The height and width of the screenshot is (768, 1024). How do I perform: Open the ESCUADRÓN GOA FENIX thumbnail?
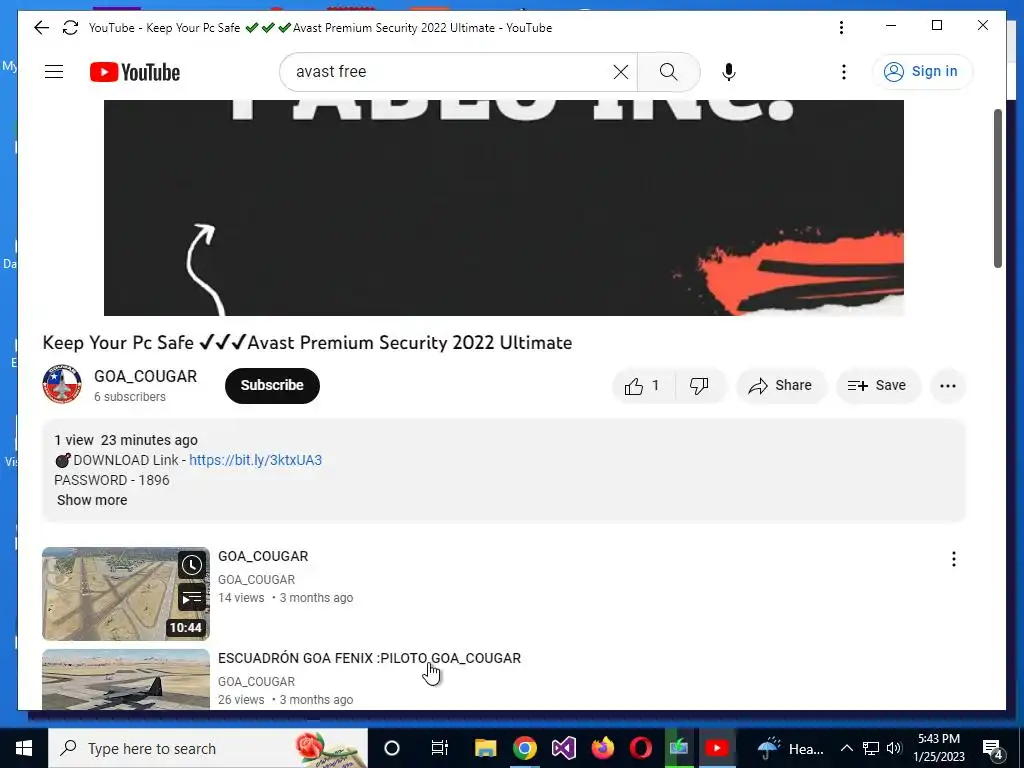(x=125, y=679)
